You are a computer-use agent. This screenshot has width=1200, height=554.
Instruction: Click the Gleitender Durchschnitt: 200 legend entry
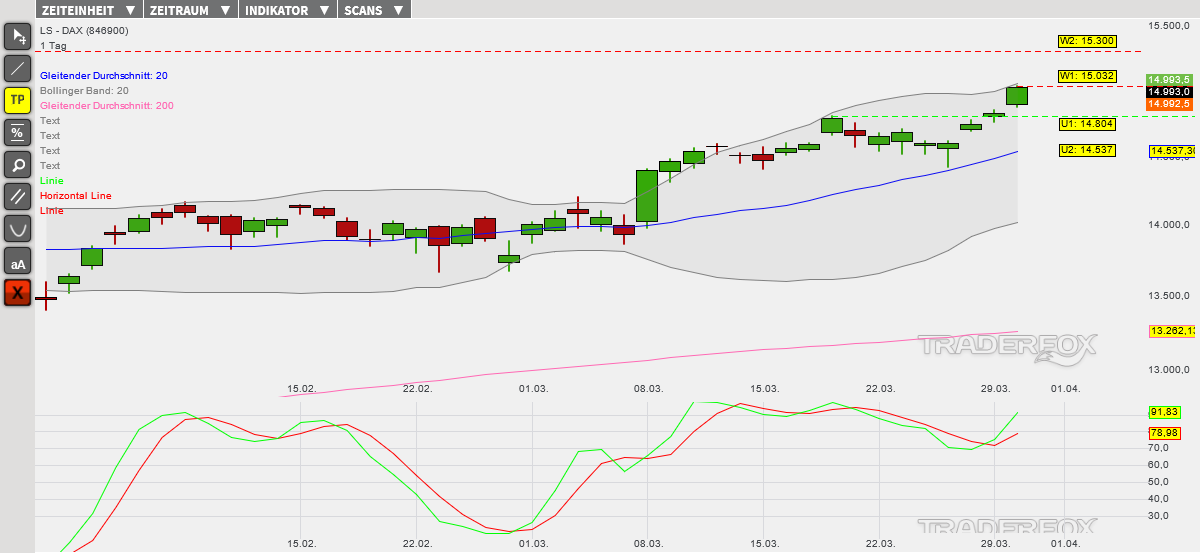106,106
